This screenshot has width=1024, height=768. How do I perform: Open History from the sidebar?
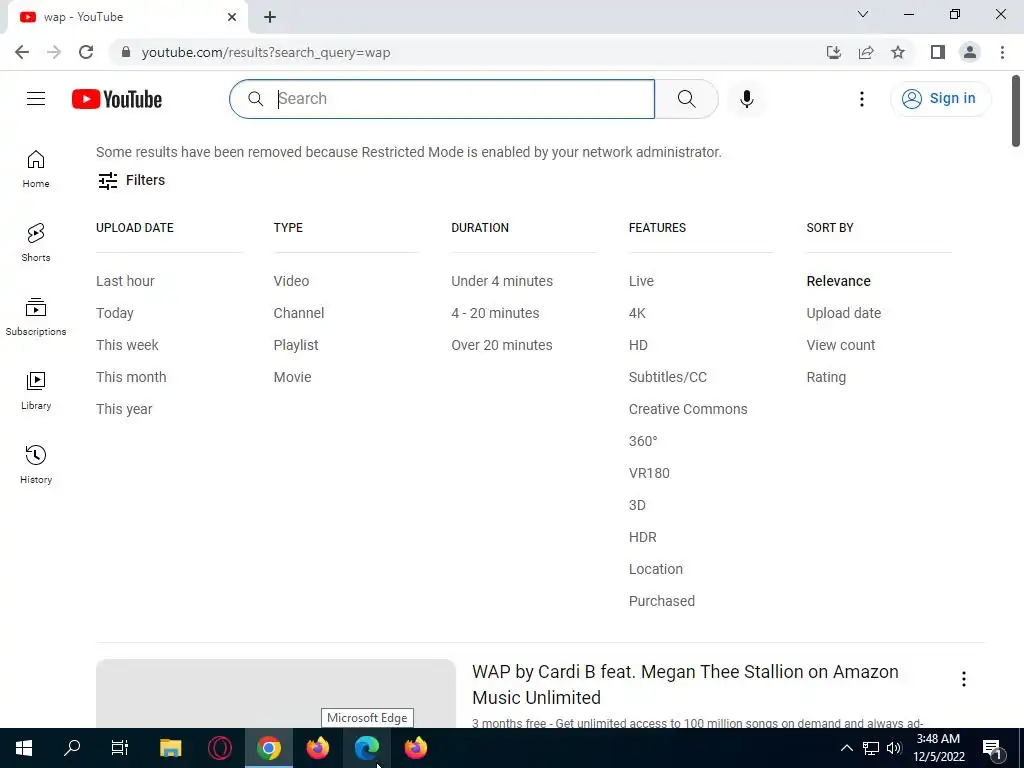[36, 464]
